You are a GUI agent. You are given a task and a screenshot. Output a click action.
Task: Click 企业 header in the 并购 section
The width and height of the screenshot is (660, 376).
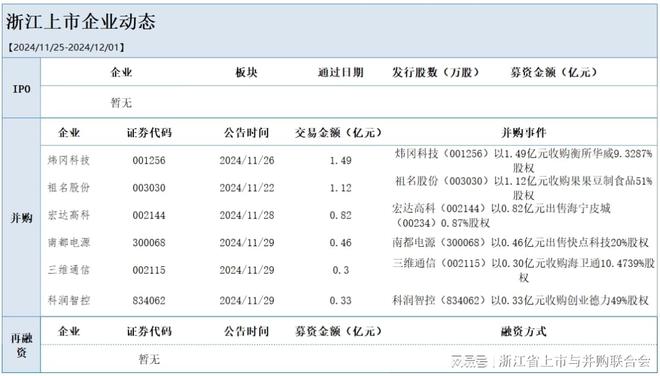69,133
